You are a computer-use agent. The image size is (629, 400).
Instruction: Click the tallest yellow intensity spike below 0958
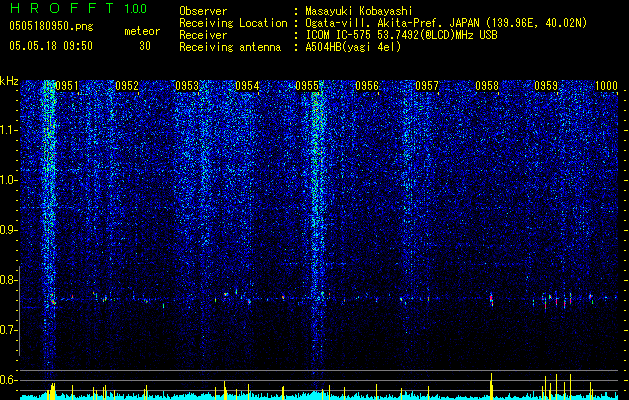491,386
